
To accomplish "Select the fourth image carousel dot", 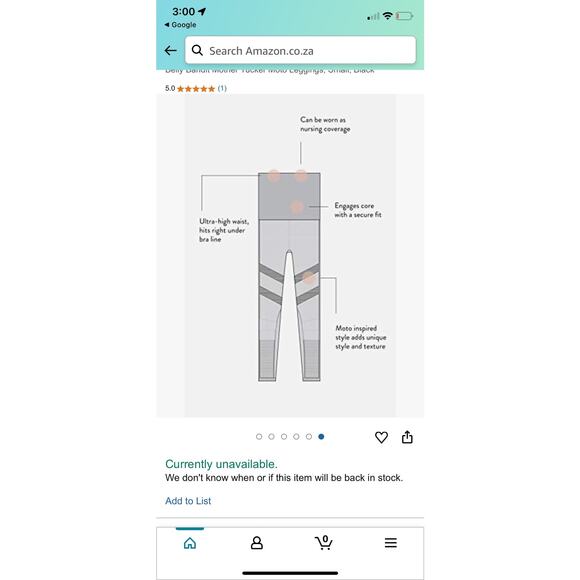I will tap(296, 437).
